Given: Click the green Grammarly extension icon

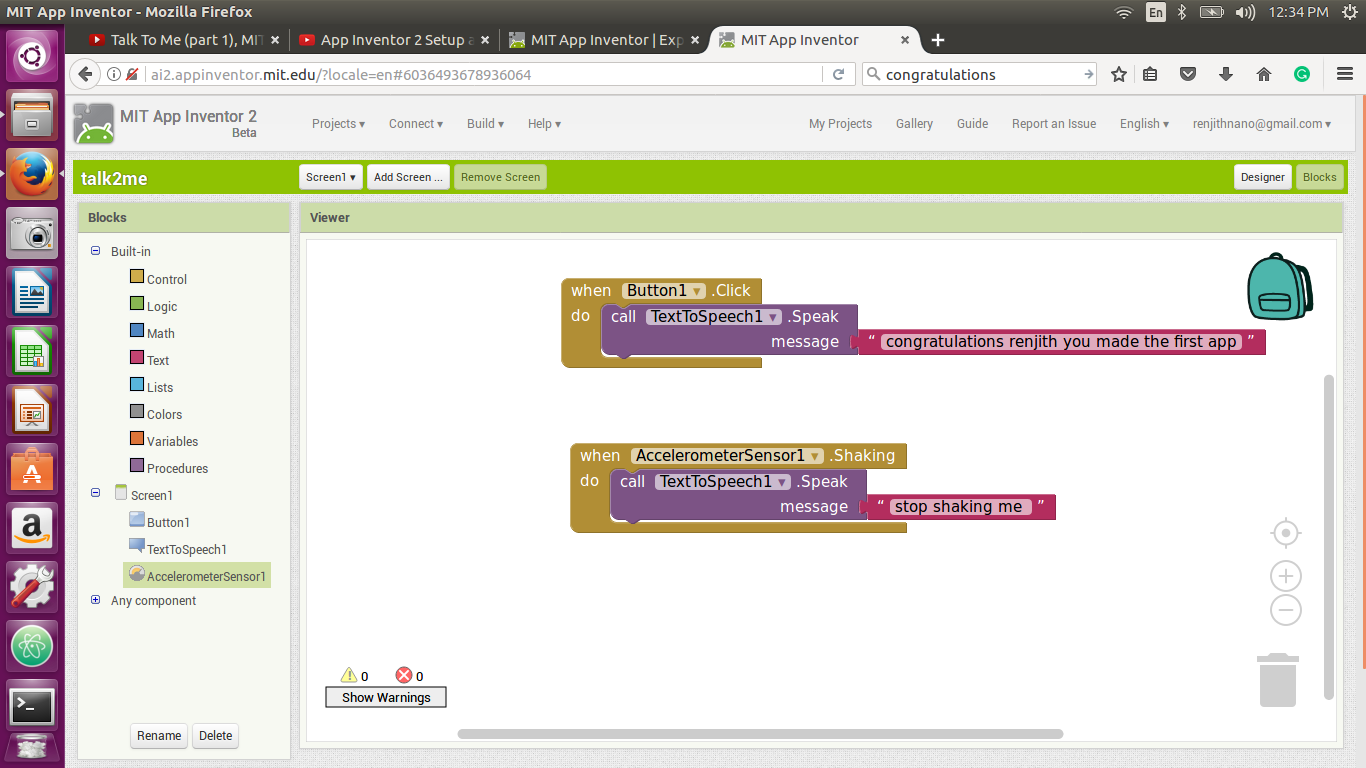Looking at the screenshot, I should point(1302,74).
